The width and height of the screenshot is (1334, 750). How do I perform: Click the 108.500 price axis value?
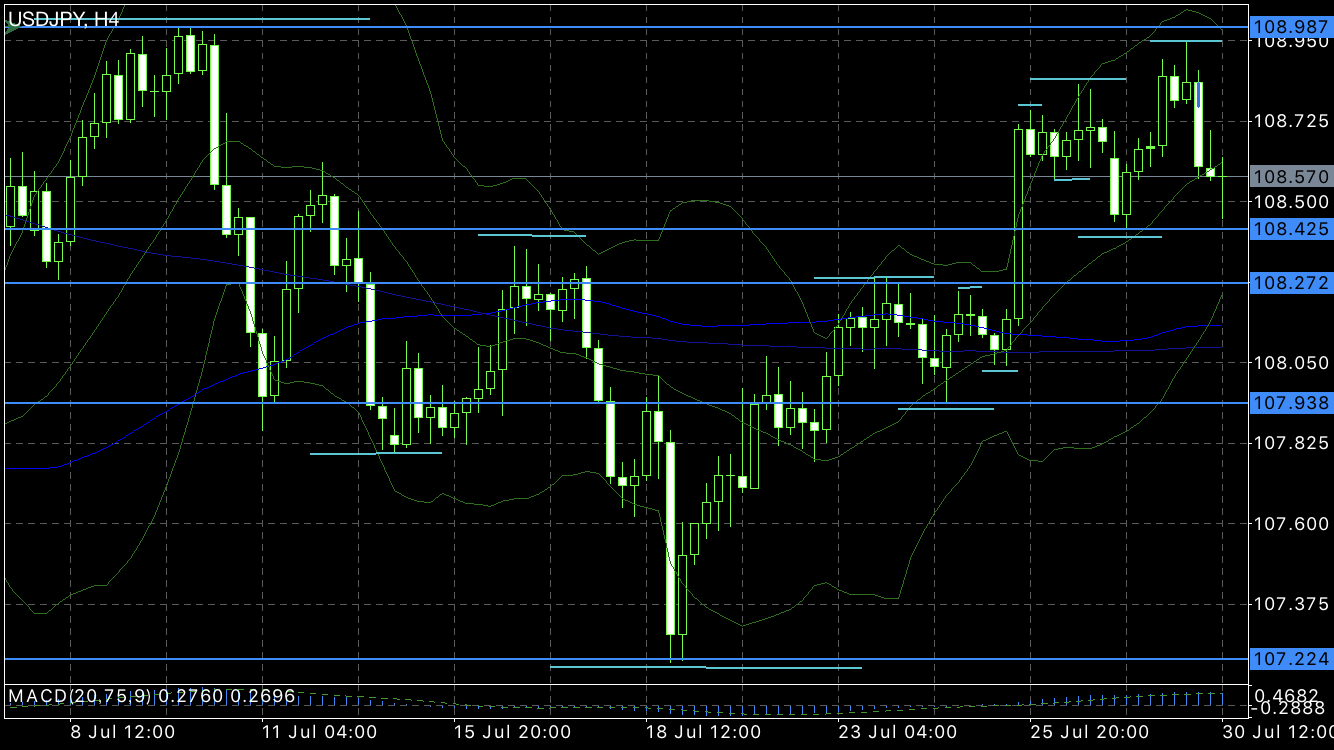click(1291, 201)
